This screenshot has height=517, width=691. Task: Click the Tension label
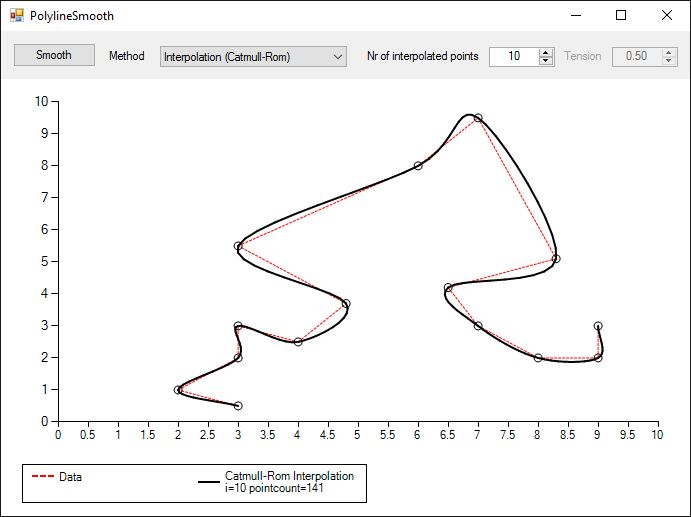pyautogui.click(x=583, y=56)
